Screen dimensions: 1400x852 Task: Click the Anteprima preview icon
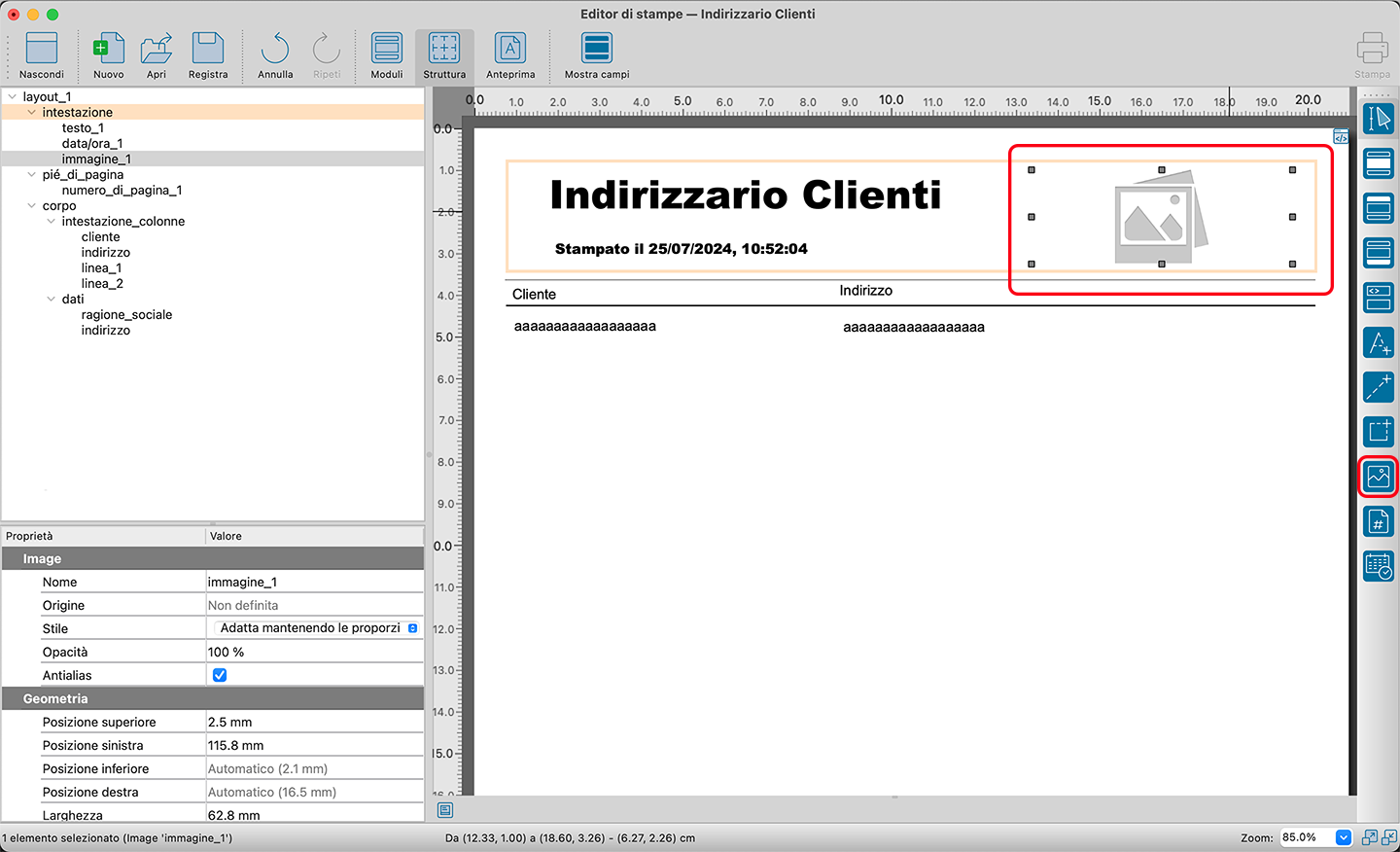point(510,55)
